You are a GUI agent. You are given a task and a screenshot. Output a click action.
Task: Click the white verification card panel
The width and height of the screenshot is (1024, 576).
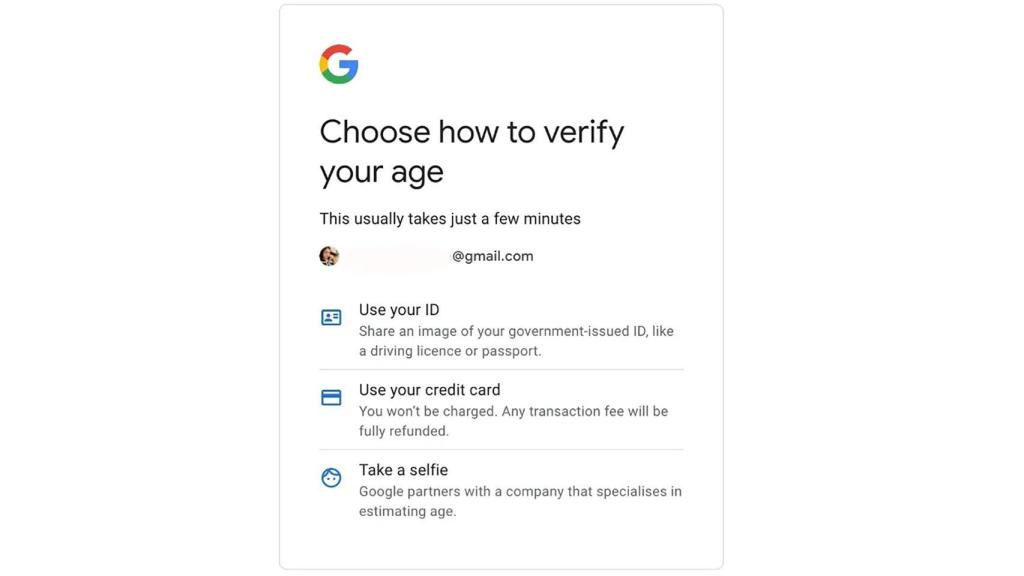click(x=500, y=545)
